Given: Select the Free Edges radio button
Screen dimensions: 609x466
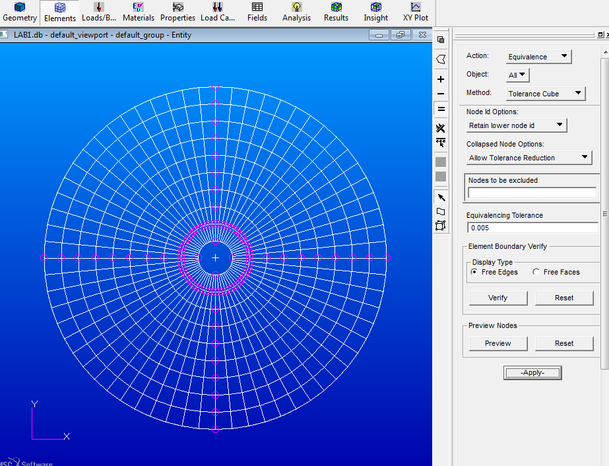Looking at the screenshot, I should (474, 271).
